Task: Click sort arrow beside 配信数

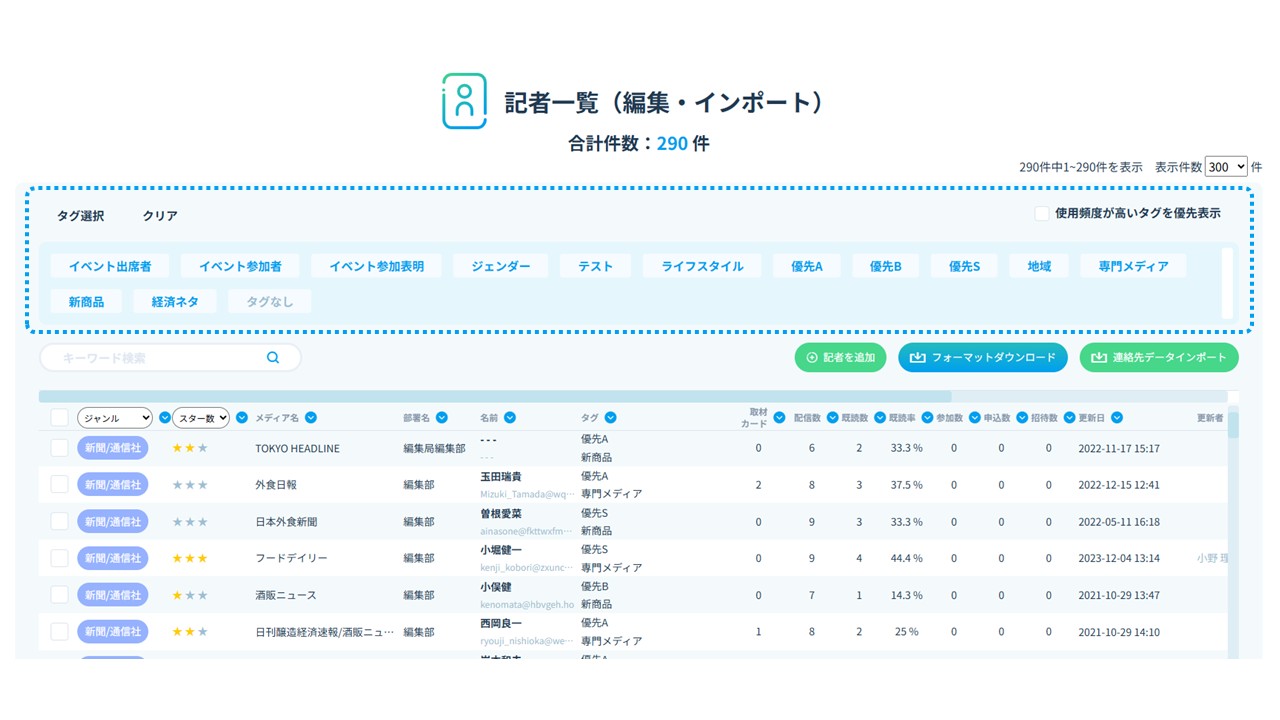Action: pyautogui.click(x=833, y=418)
